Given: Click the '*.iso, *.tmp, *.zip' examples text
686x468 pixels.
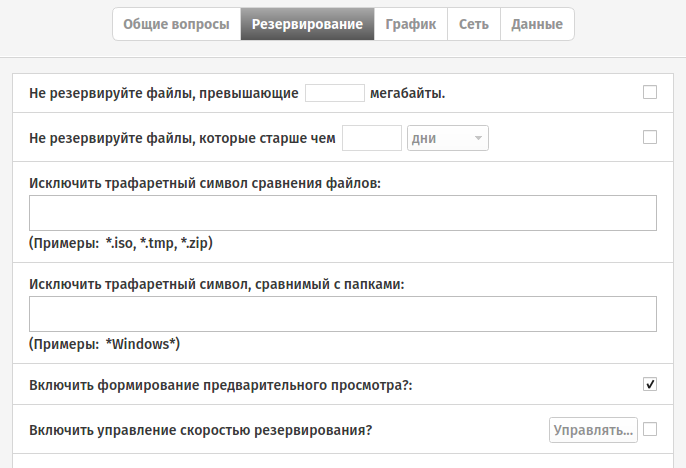Looking at the screenshot, I should pos(159,243).
